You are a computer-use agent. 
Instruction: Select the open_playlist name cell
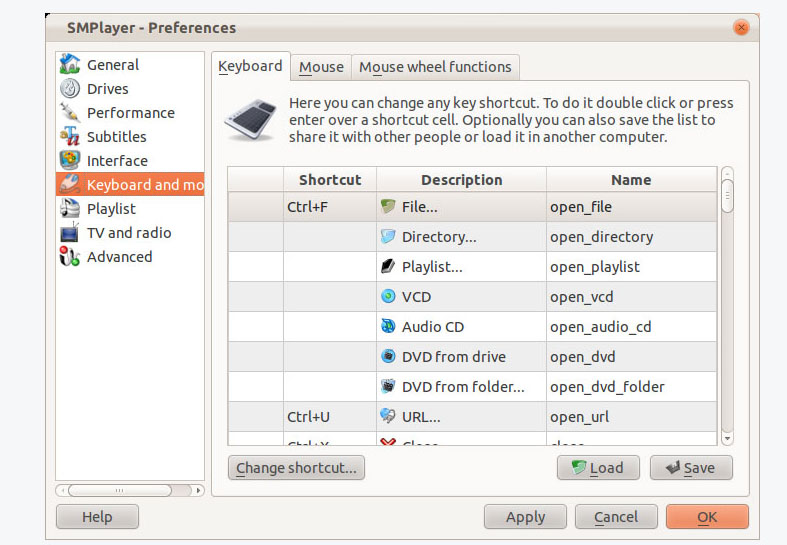pyautogui.click(x=631, y=266)
